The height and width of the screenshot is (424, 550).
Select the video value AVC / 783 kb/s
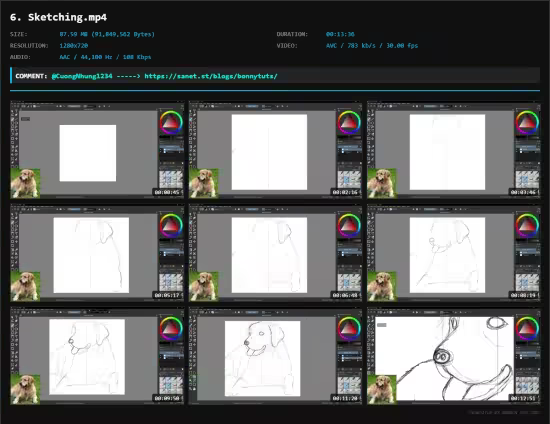(x=372, y=46)
